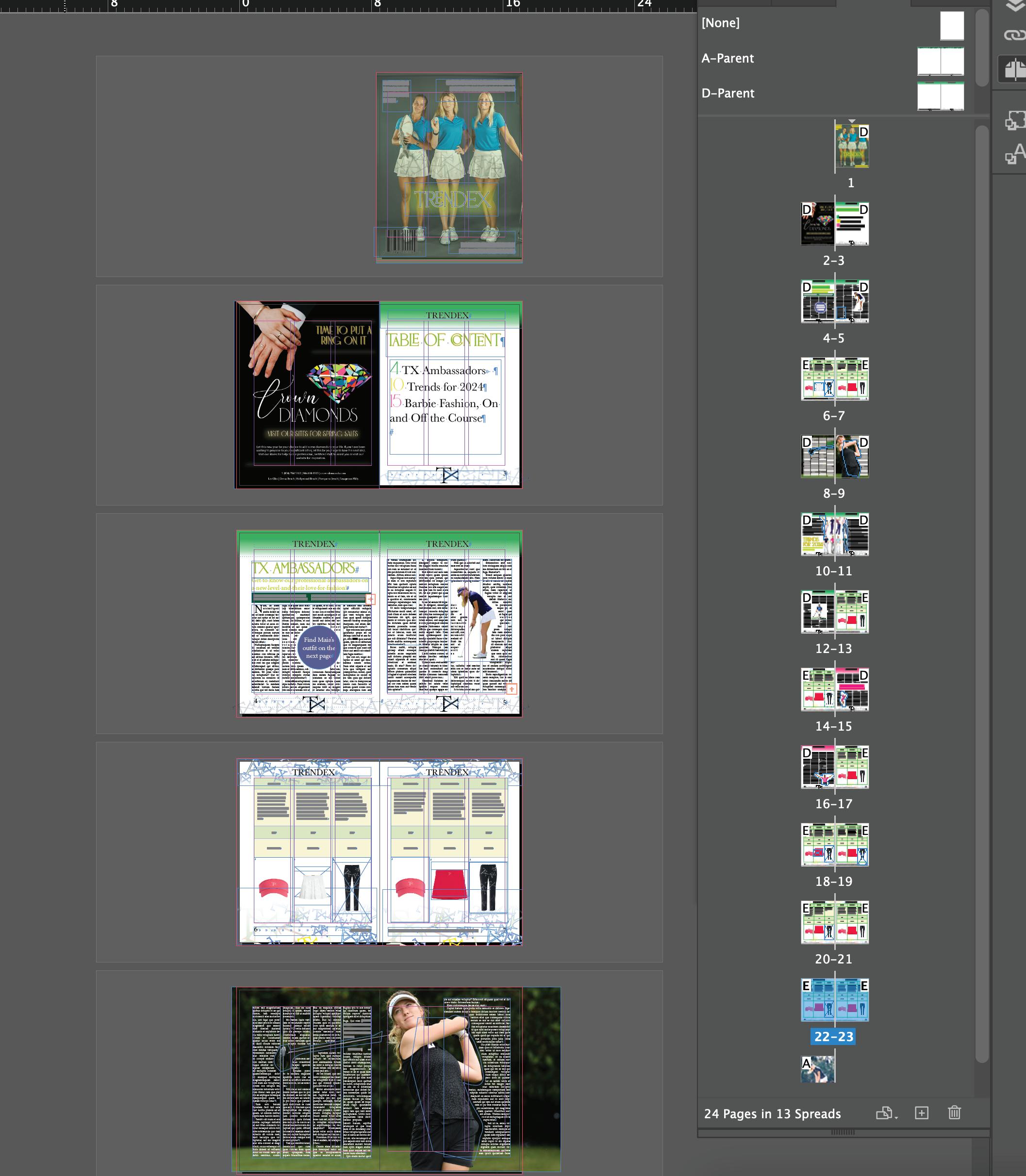
Task: Select page 1 thumbnail in Pages panel
Action: pos(852,147)
